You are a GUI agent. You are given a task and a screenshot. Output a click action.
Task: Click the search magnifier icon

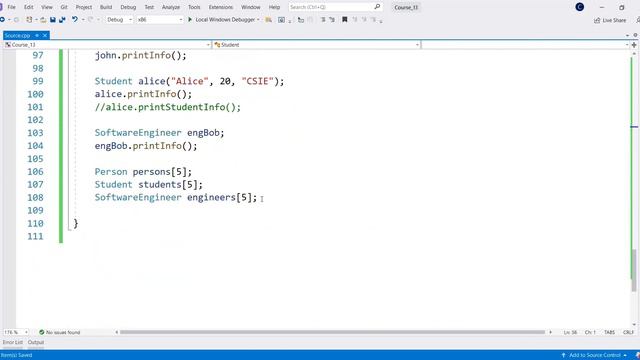[377, 7]
